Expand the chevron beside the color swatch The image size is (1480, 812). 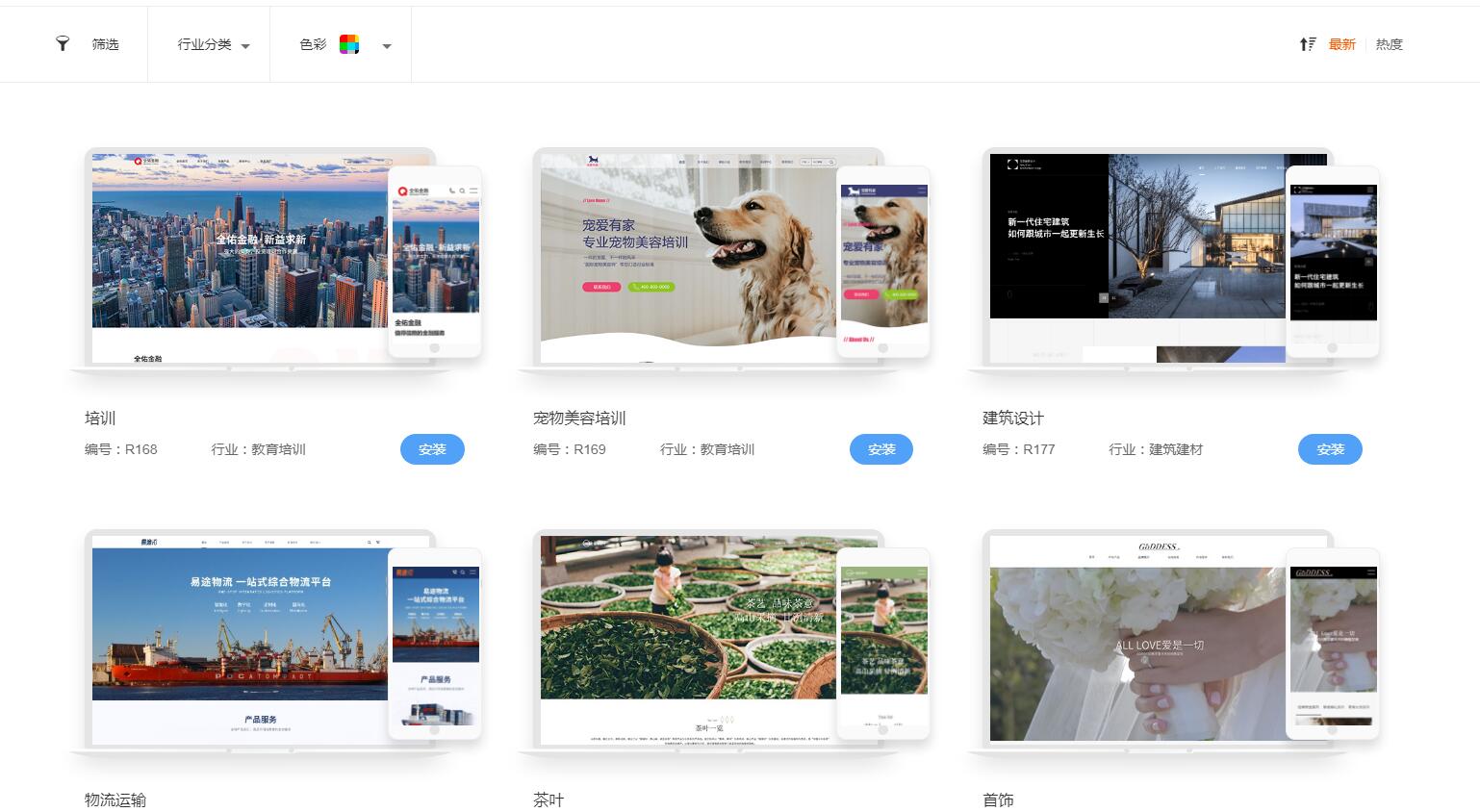click(x=387, y=46)
